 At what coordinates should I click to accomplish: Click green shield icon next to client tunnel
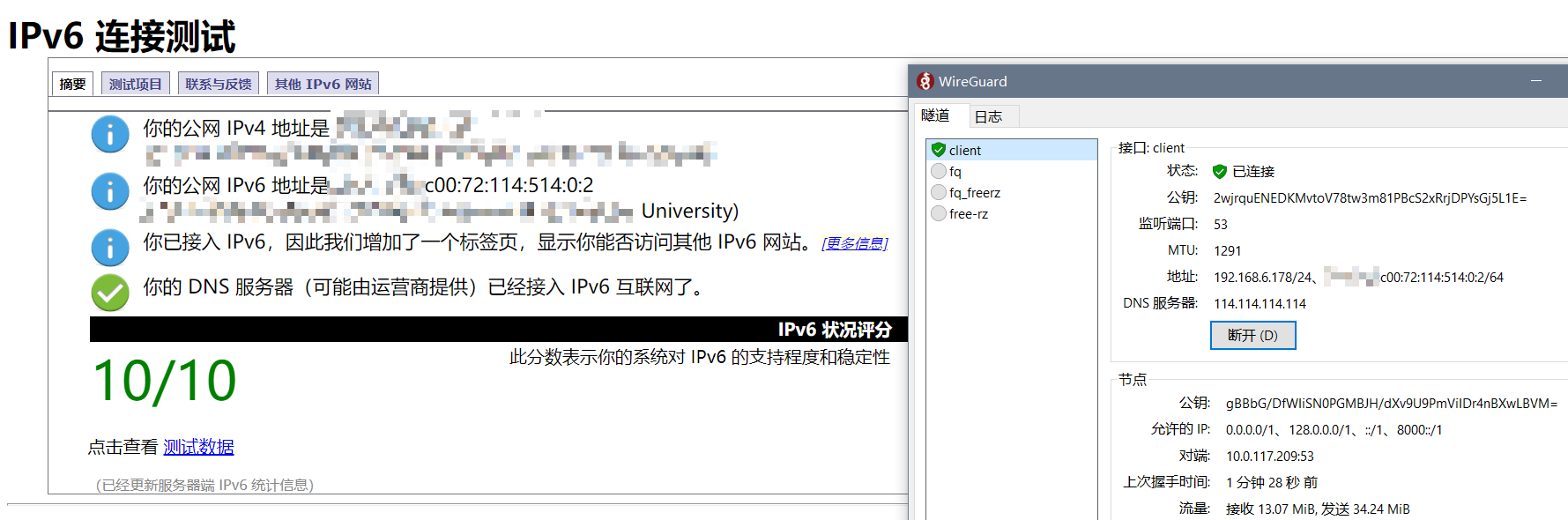(x=939, y=150)
